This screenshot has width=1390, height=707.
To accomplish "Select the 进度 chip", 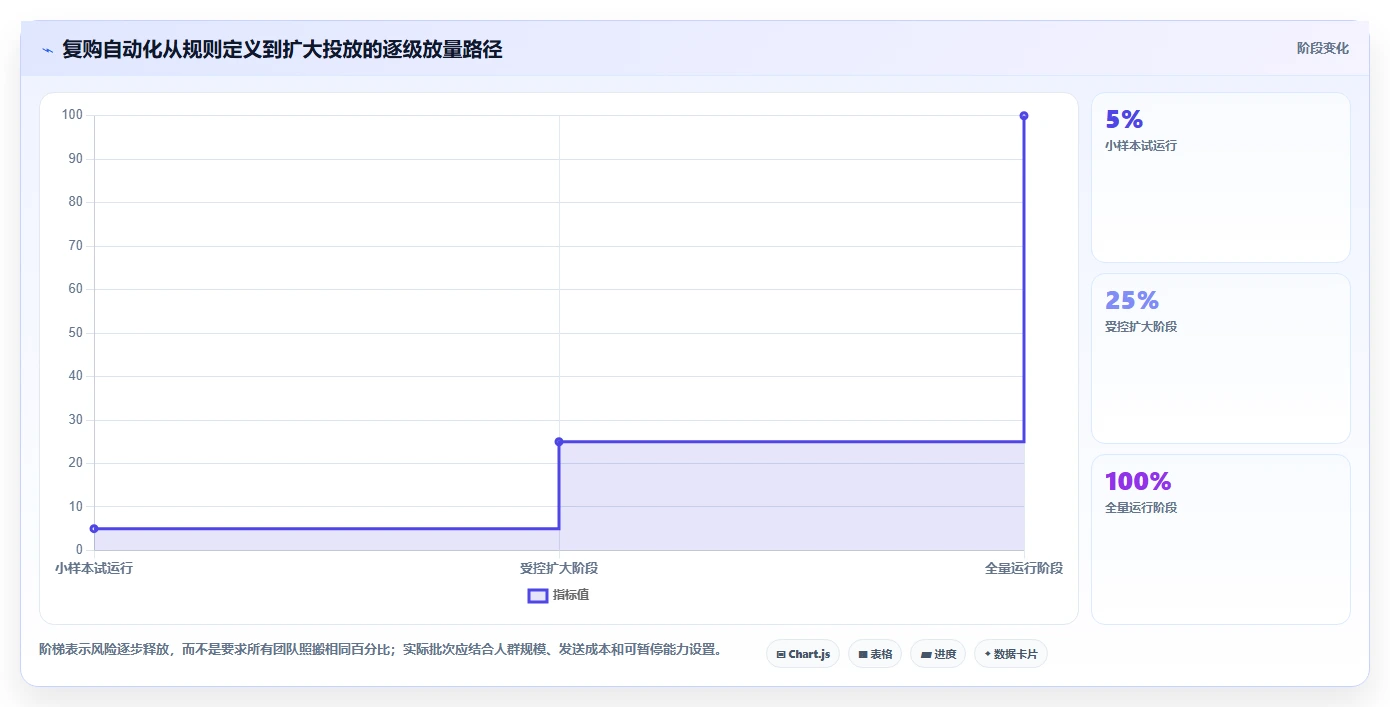I will point(937,654).
